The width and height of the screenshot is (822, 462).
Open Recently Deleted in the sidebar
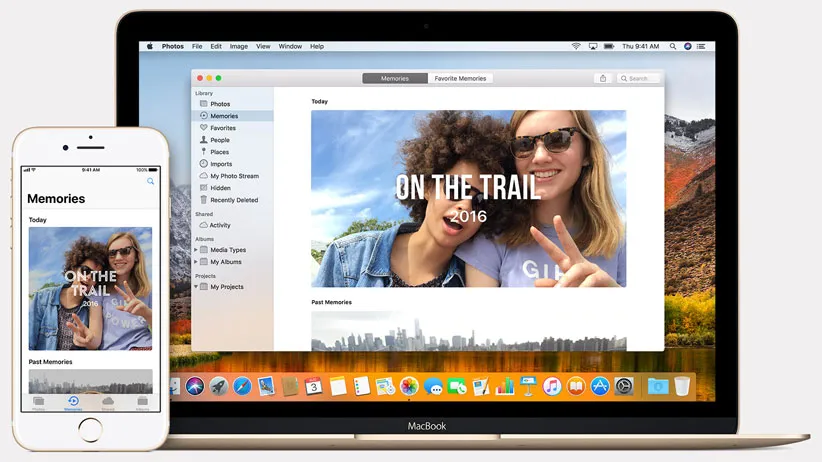click(x=233, y=200)
